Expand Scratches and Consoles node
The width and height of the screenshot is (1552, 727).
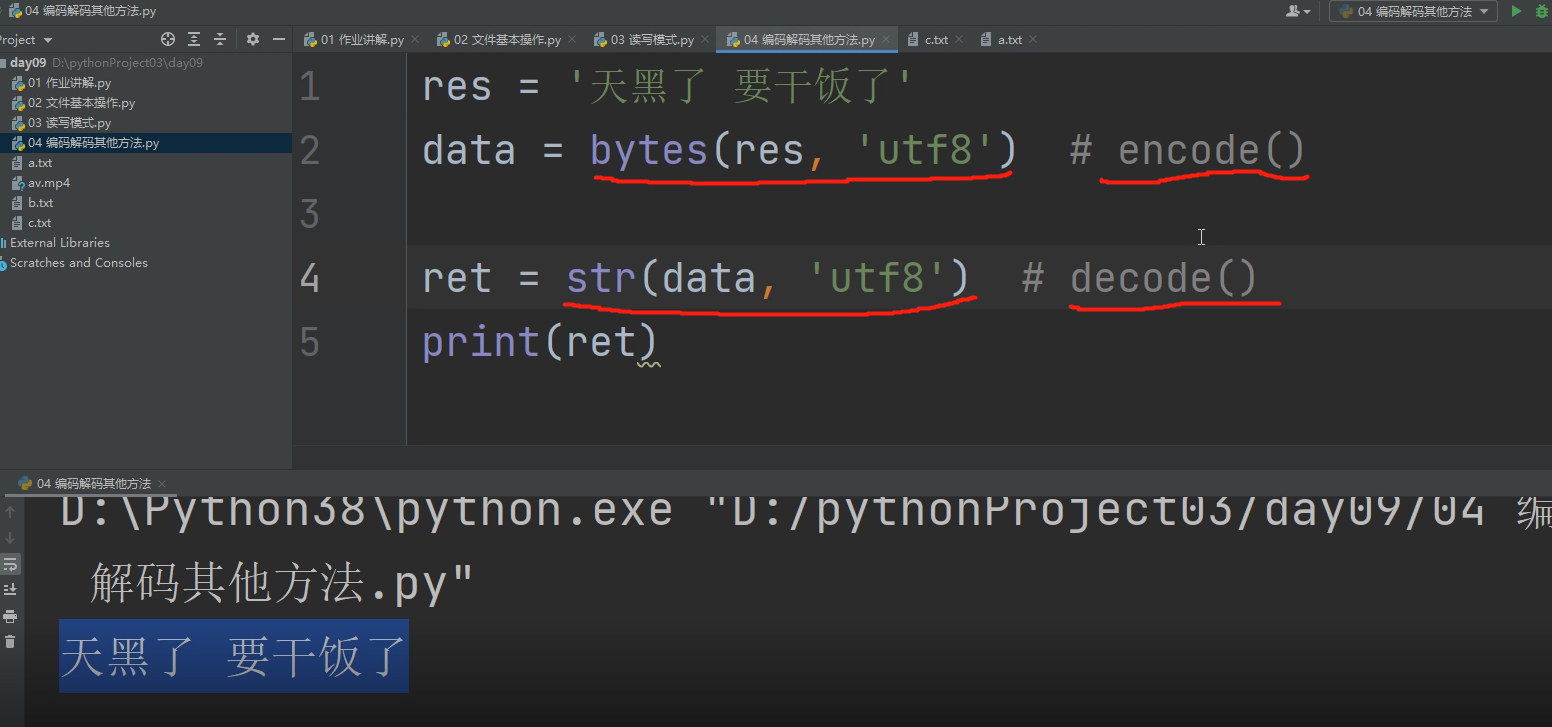pyautogui.click(x=78, y=263)
